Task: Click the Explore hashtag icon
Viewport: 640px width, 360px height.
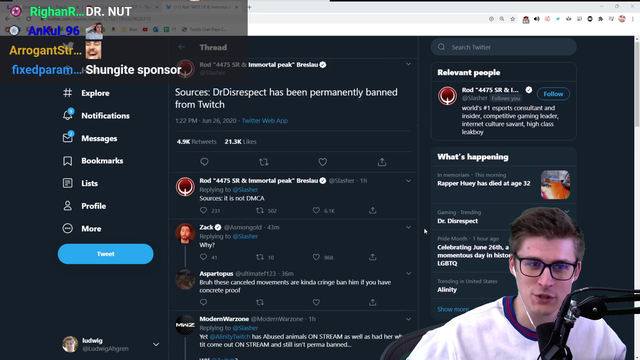Action: (x=68, y=93)
